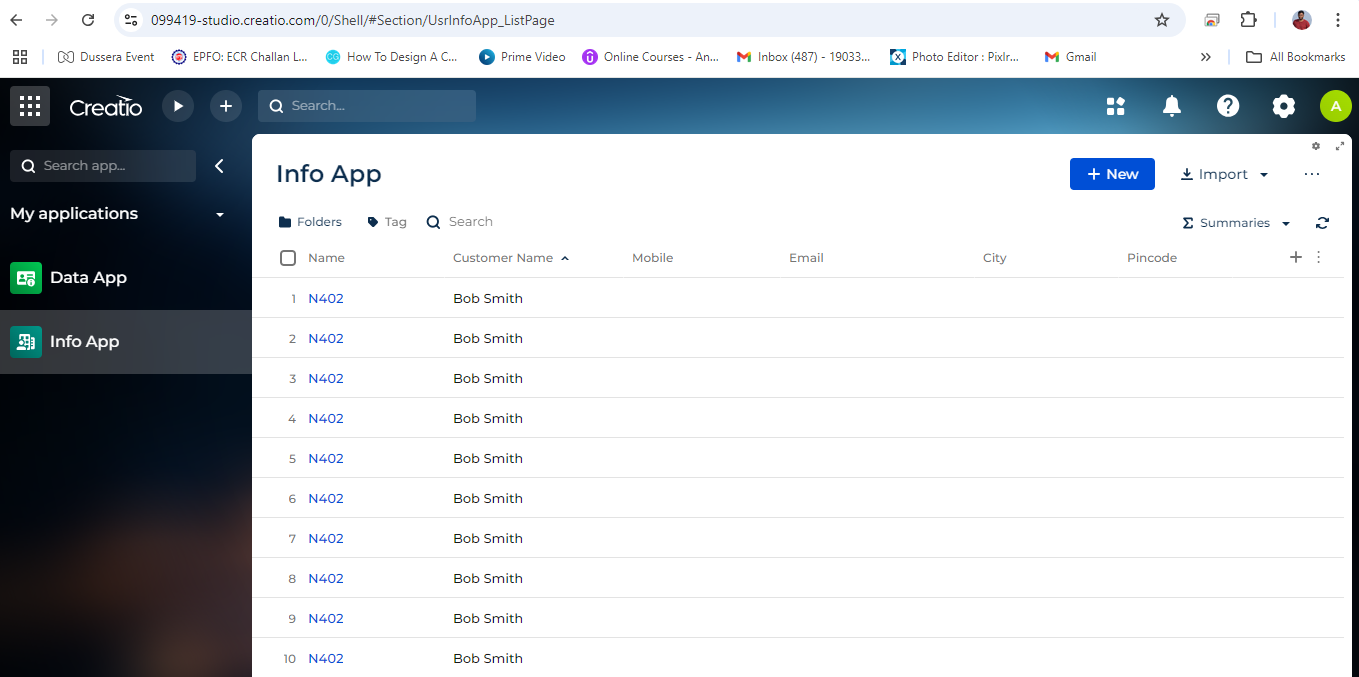Collapse the left sidebar with chevron
The width and height of the screenshot is (1359, 677).
pos(220,166)
